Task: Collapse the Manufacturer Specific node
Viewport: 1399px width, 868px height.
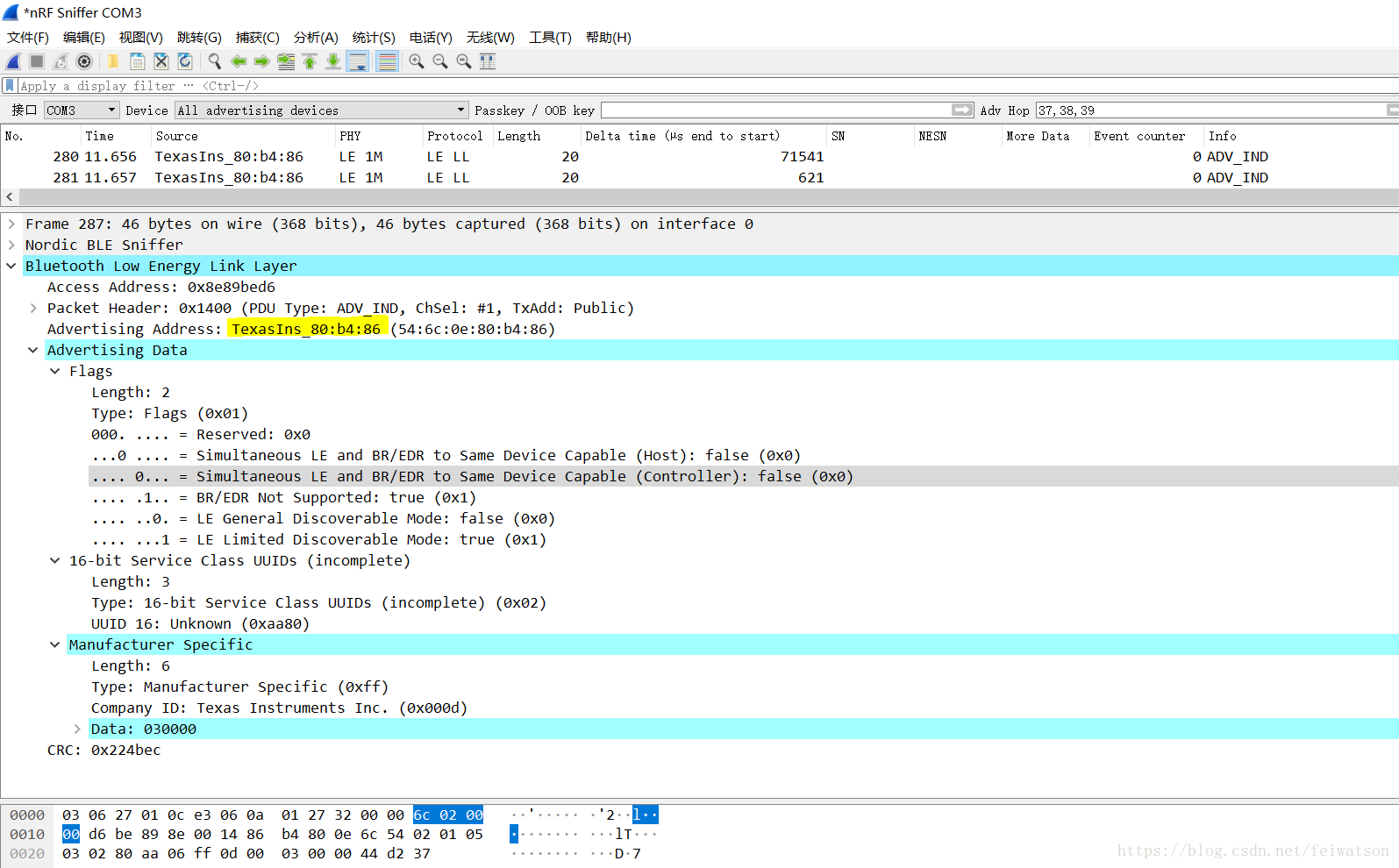Action: (x=55, y=644)
